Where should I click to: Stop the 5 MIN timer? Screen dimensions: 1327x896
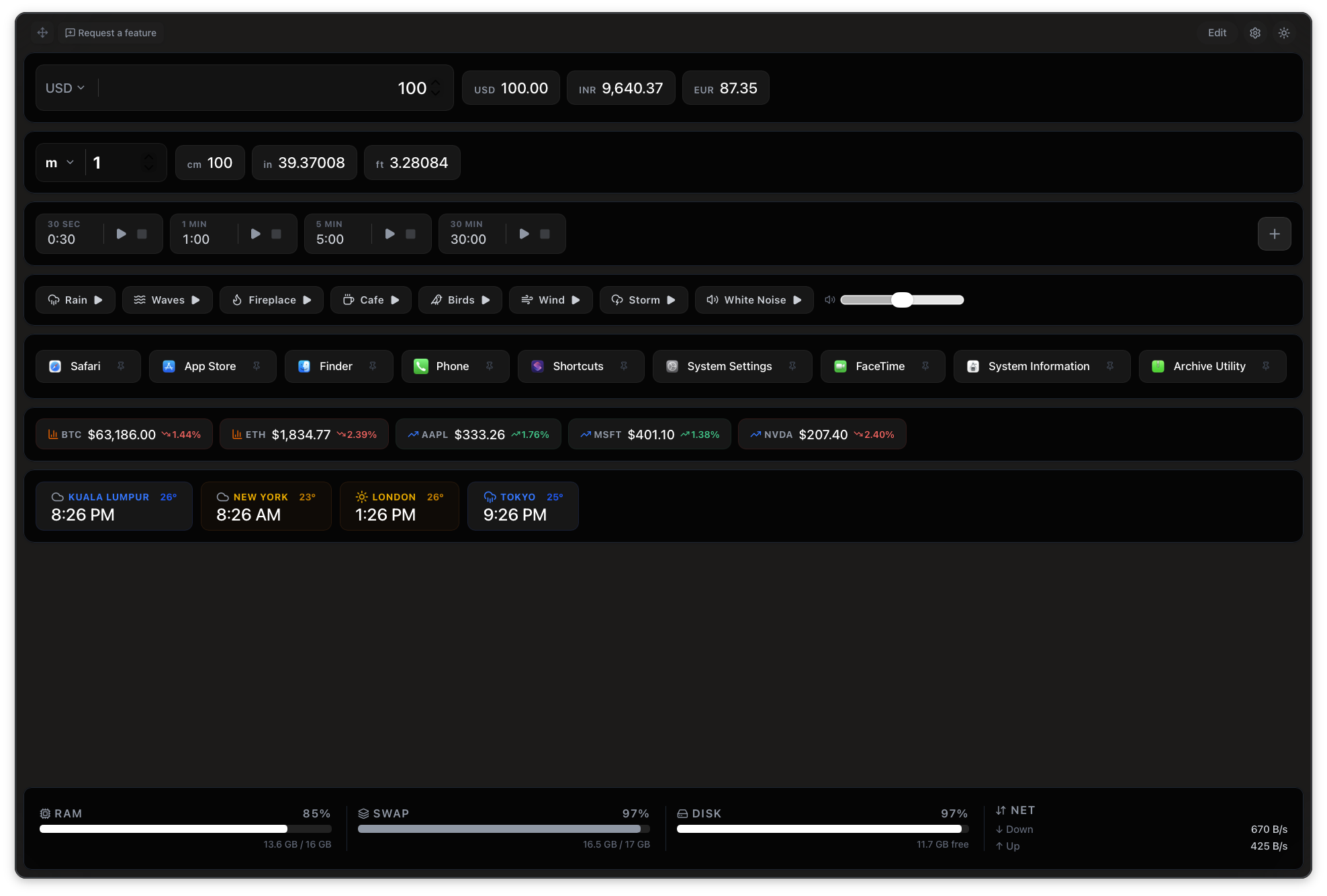(x=410, y=234)
